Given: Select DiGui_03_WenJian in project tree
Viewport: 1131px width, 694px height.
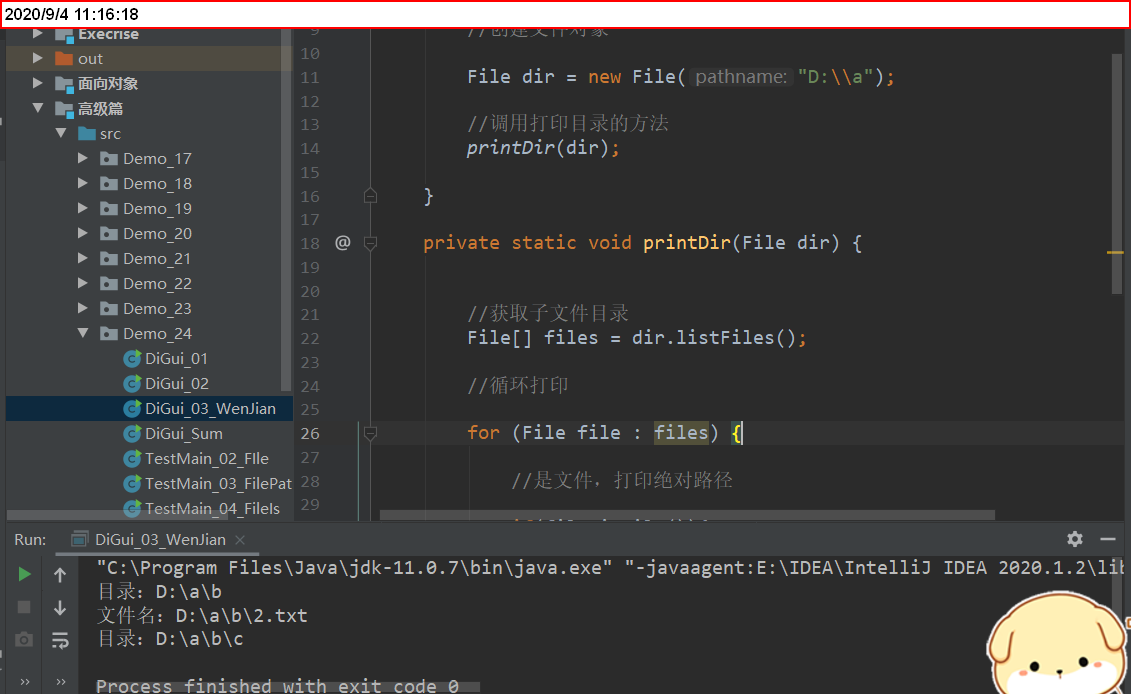Looking at the screenshot, I should [x=149, y=408].
